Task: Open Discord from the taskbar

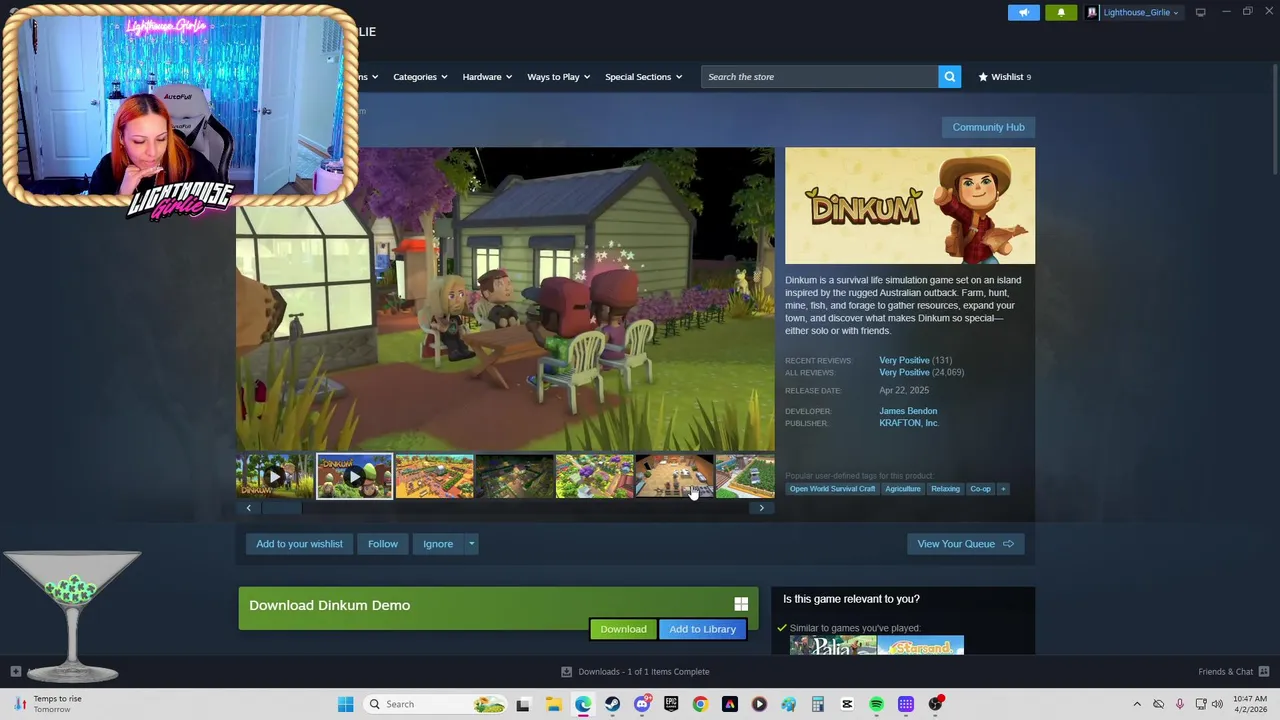Action: click(642, 704)
